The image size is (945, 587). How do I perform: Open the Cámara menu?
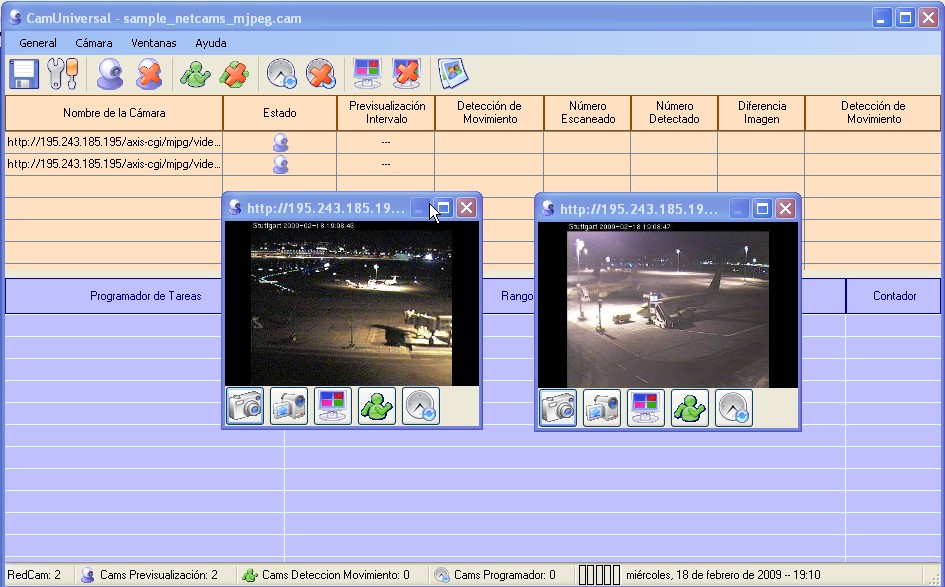(93, 43)
